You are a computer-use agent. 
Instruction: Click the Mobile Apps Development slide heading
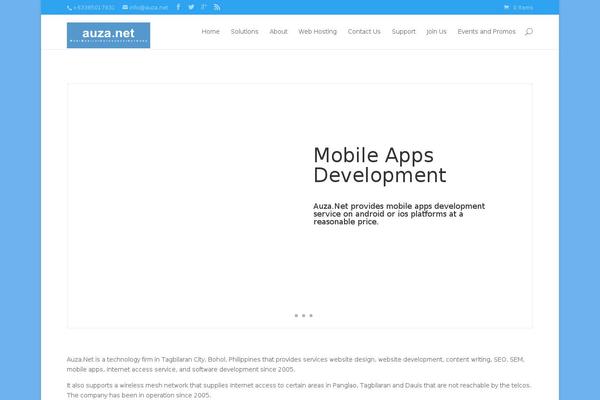click(x=380, y=165)
